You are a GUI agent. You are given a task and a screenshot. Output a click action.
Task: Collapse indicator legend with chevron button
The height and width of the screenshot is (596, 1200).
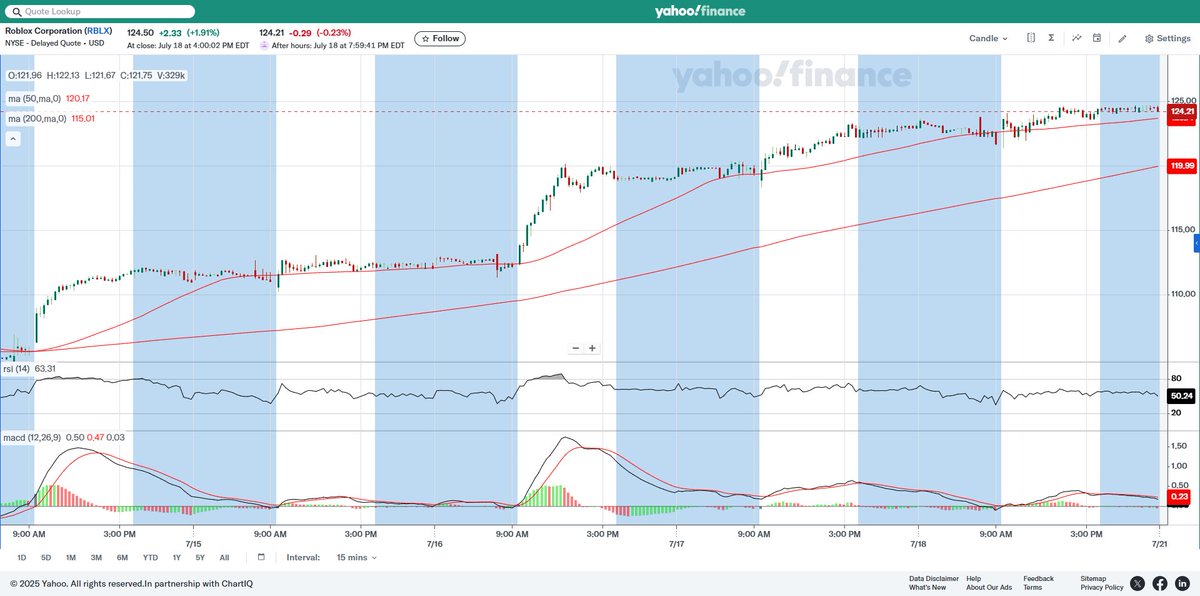coord(14,140)
